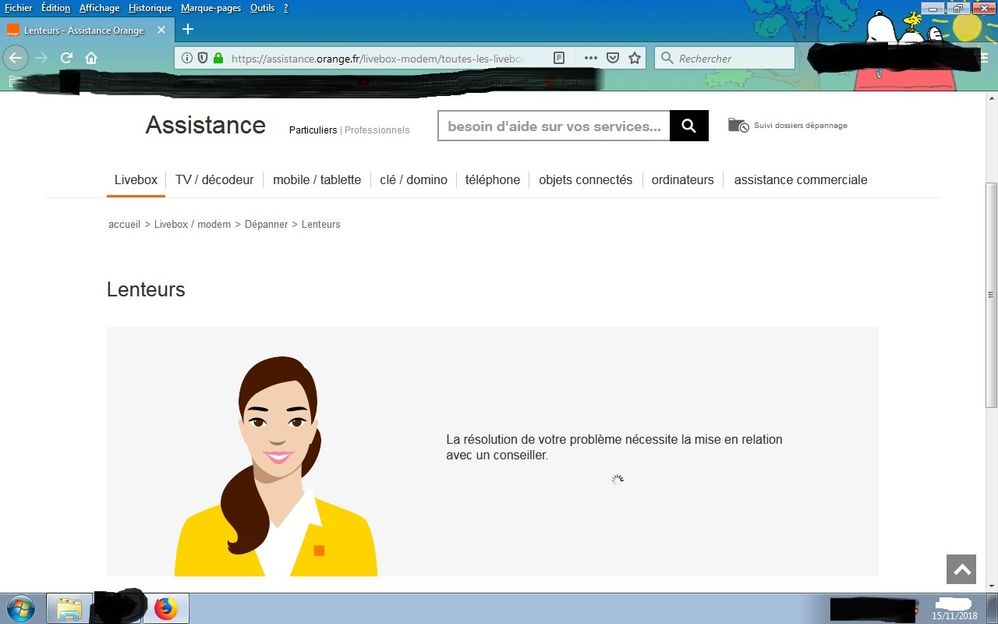This screenshot has width=998, height=624.
Task: Open Firefox from the taskbar
Action: tap(165, 608)
